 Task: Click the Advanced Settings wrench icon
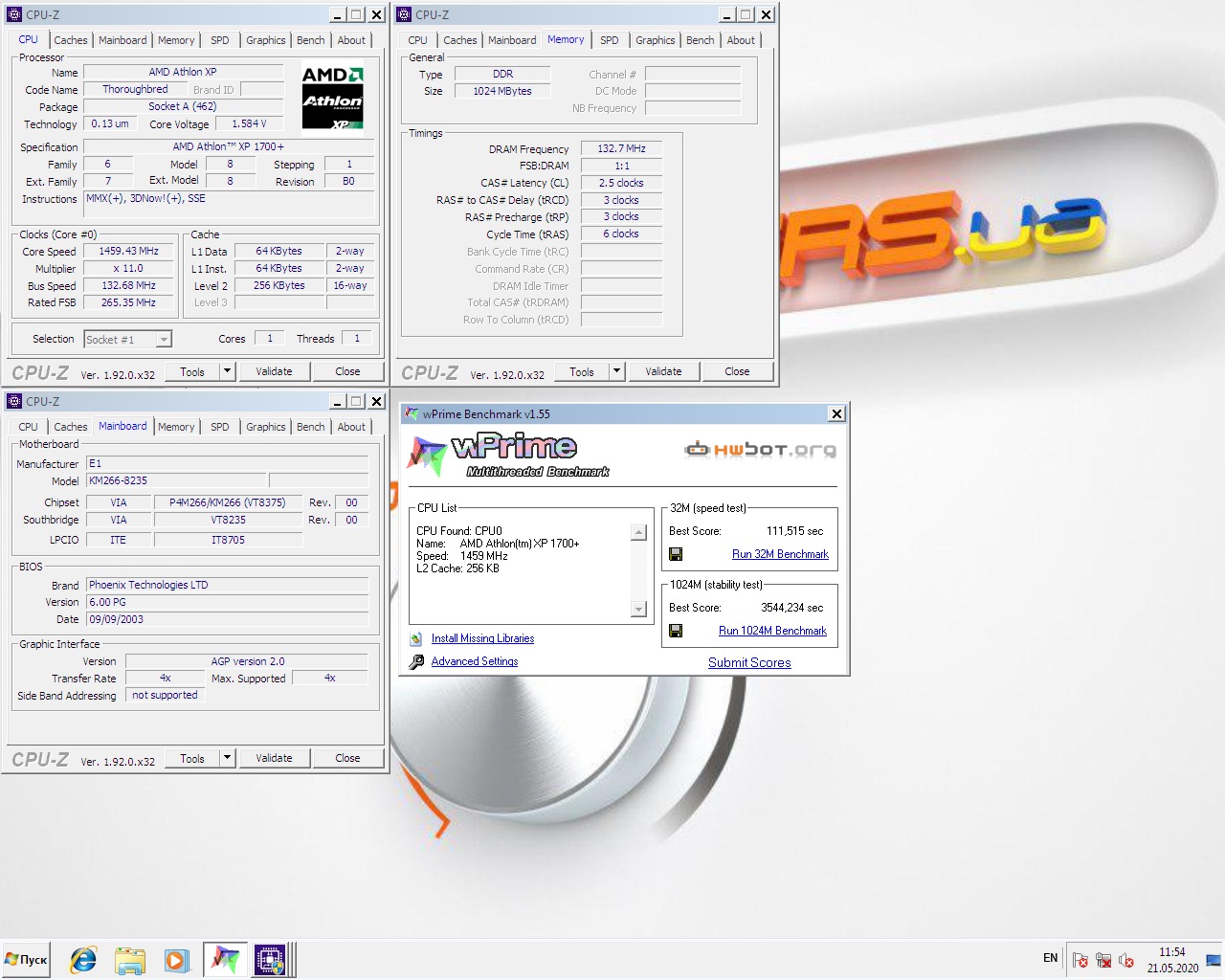[x=416, y=661]
